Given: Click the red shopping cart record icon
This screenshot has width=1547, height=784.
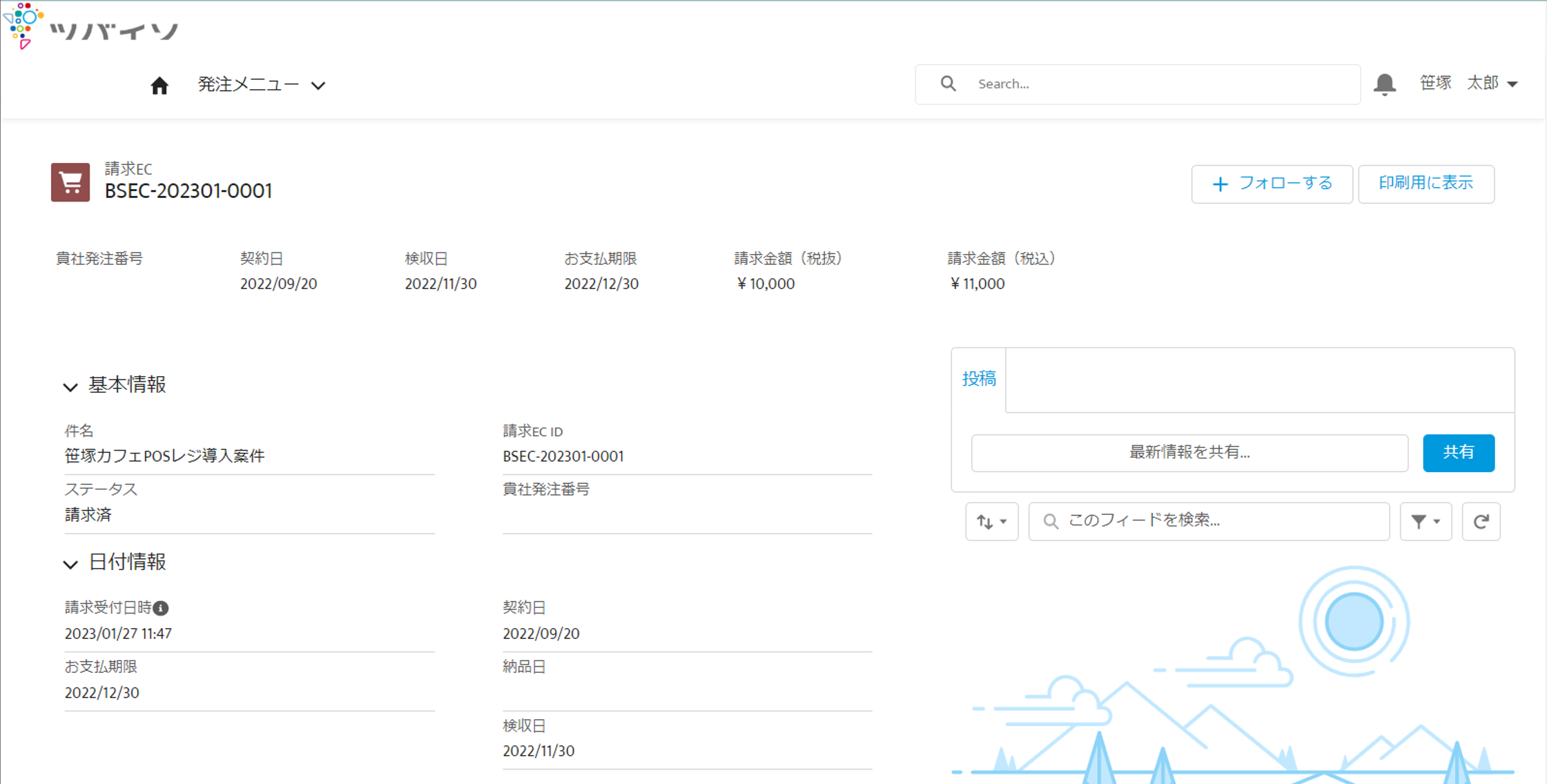Looking at the screenshot, I should pos(70,182).
